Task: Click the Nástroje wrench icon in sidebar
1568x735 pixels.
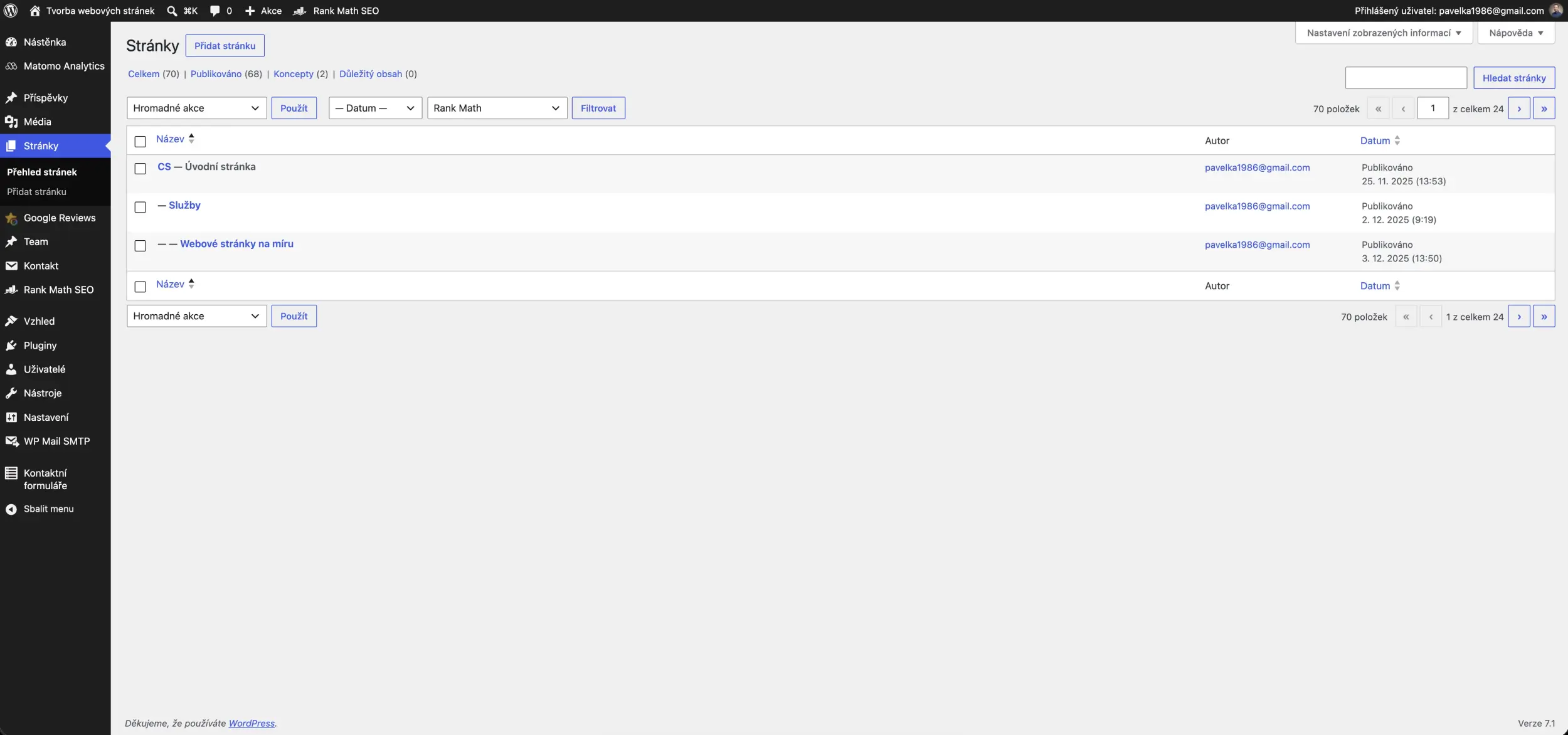Action: tap(11, 393)
